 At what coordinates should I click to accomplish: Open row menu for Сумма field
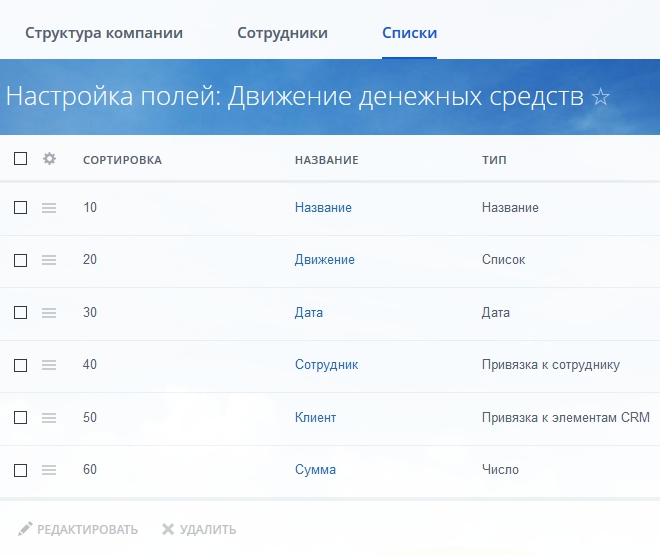[49, 470]
